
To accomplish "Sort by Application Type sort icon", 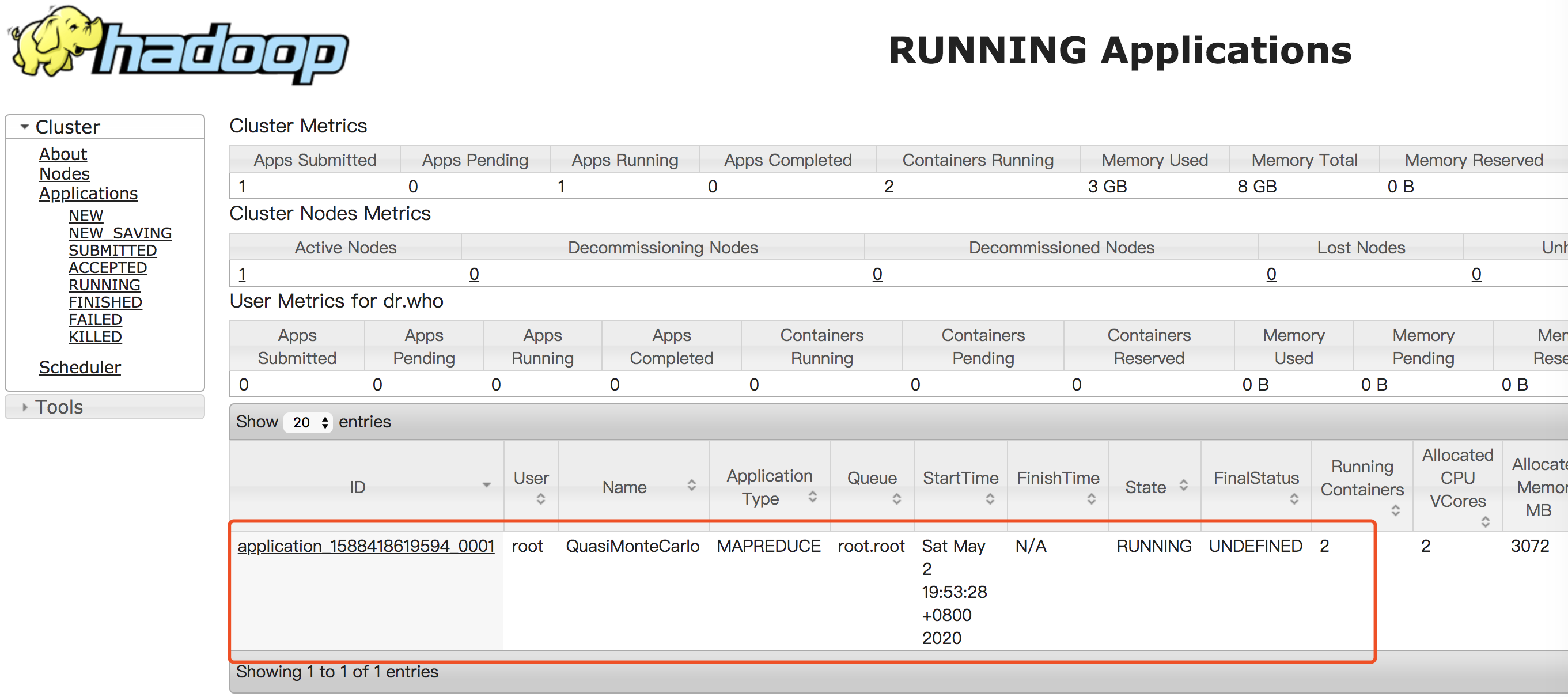I will click(812, 497).
